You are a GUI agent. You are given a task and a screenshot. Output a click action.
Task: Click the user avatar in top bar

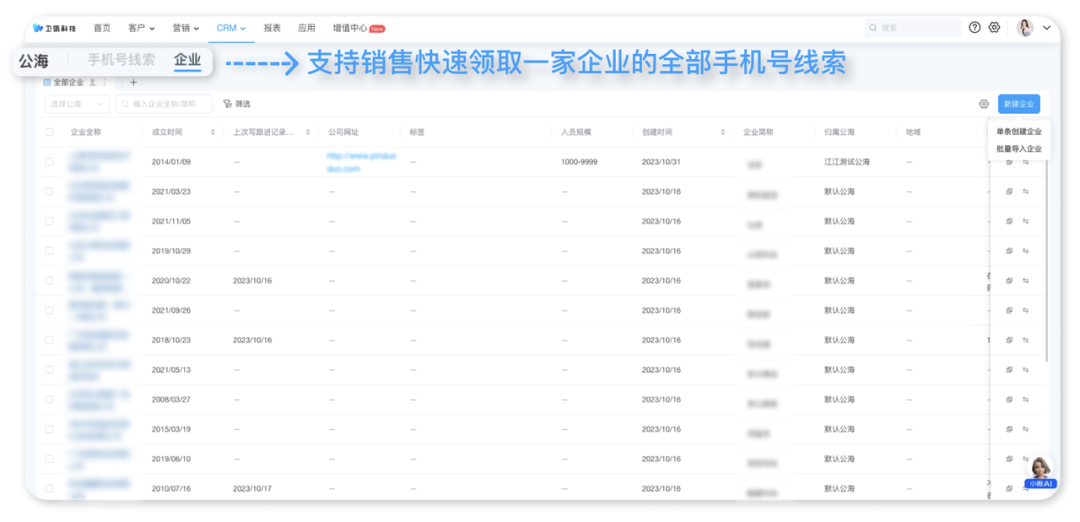(1025, 28)
